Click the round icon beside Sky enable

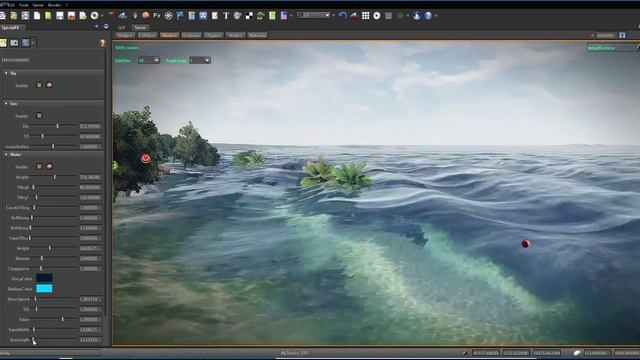49,85
